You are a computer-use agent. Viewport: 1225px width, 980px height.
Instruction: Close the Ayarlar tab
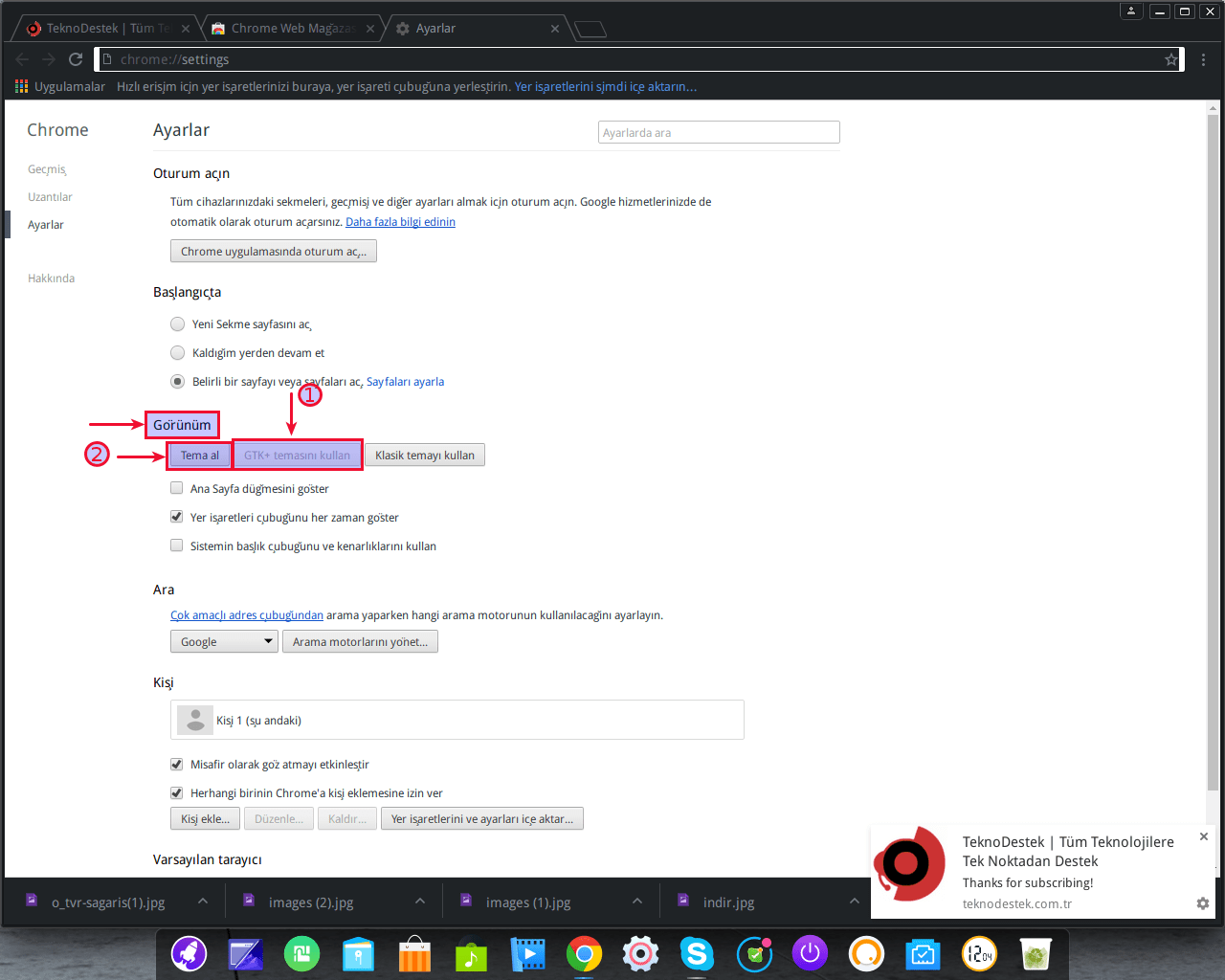coord(555,29)
